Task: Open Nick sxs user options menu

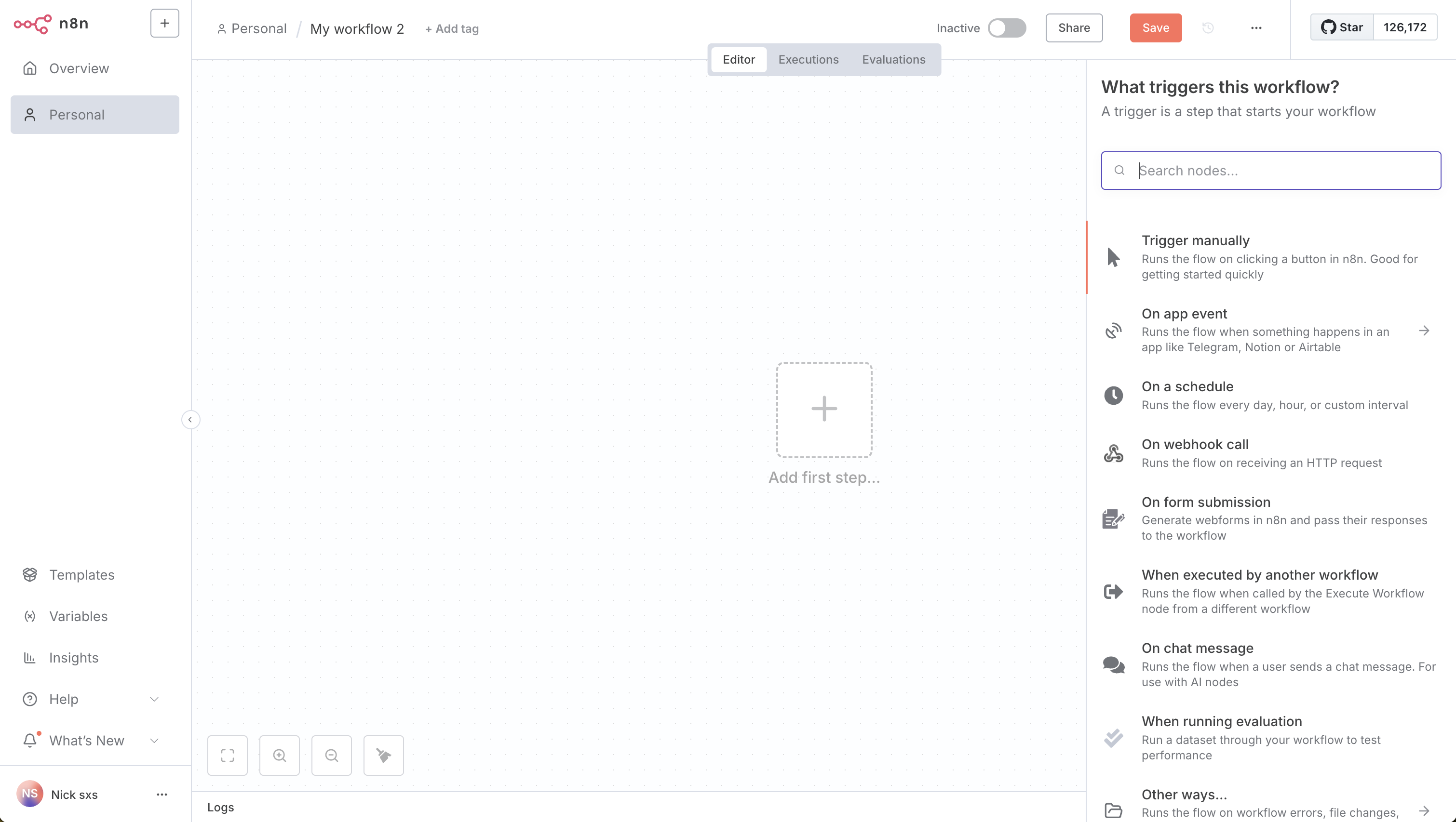Action: 162,795
